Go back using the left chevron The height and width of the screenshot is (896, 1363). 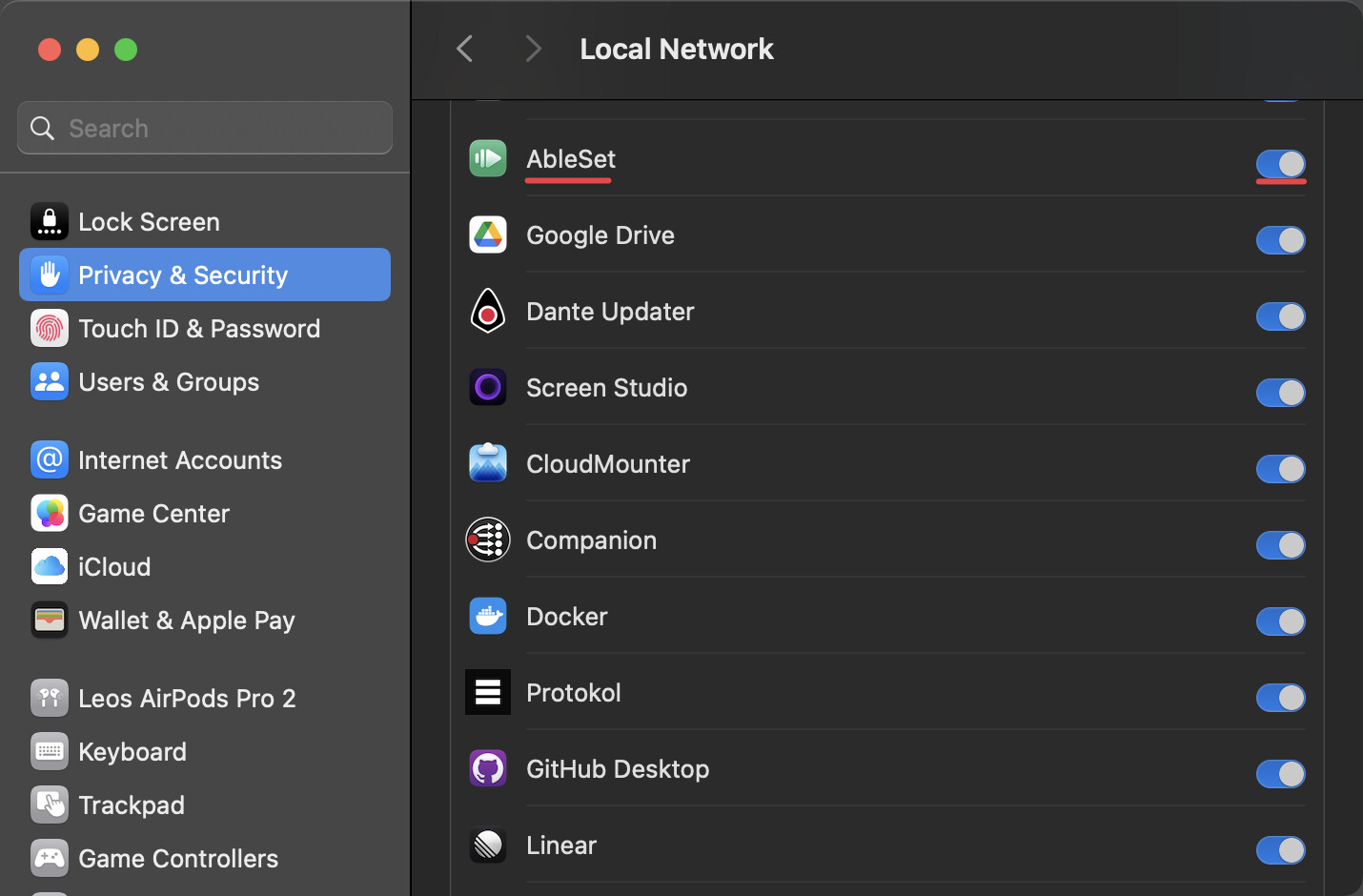[x=465, y=49]
